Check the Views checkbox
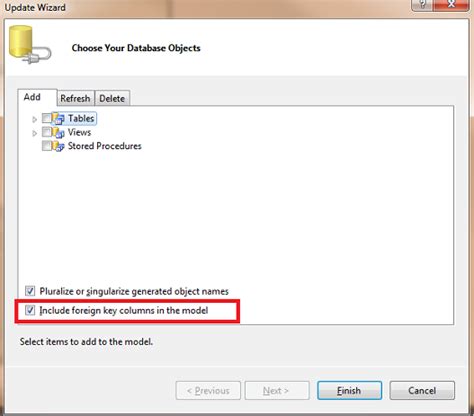 [47, 132]
